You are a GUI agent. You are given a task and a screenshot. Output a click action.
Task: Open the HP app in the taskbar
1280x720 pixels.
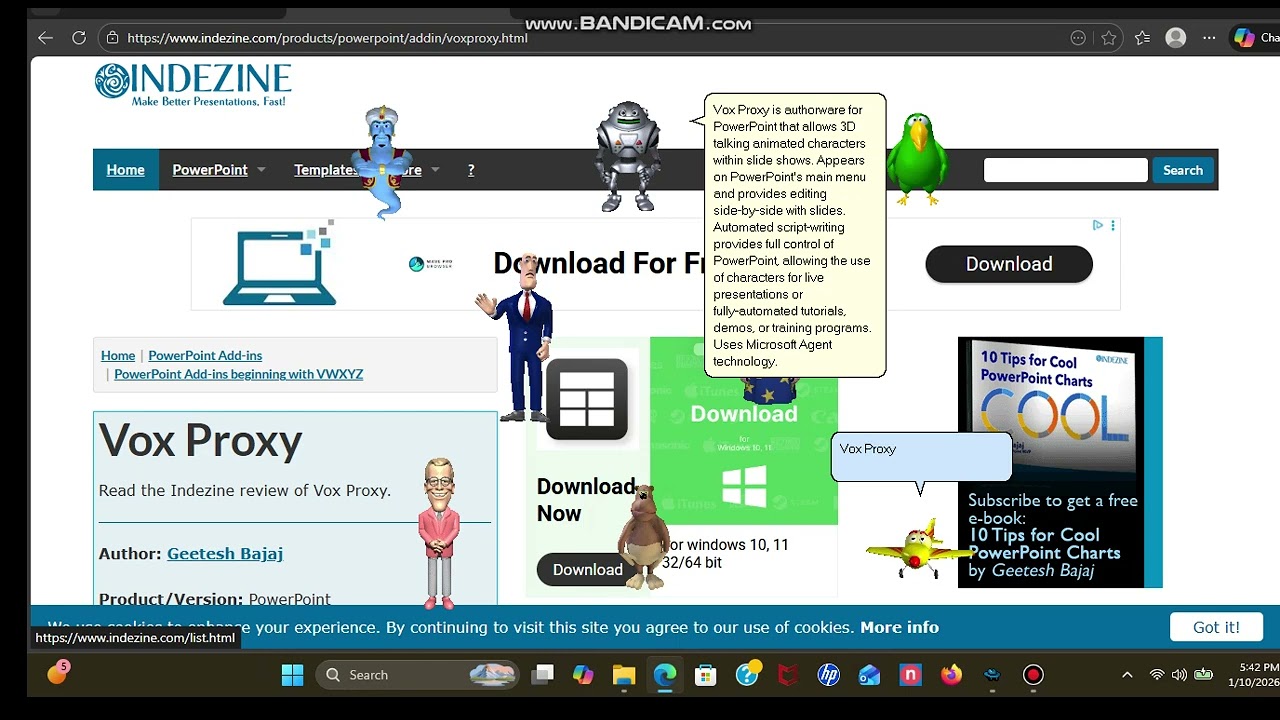829,675
